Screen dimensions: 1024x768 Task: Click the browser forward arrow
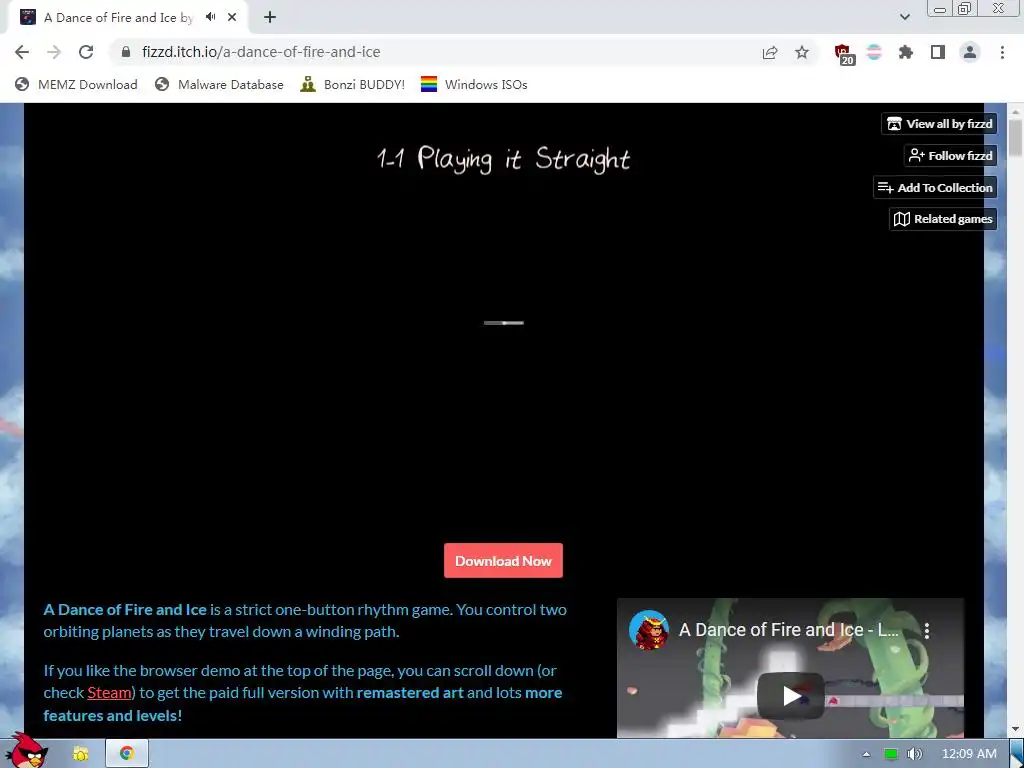click(54, 52)
